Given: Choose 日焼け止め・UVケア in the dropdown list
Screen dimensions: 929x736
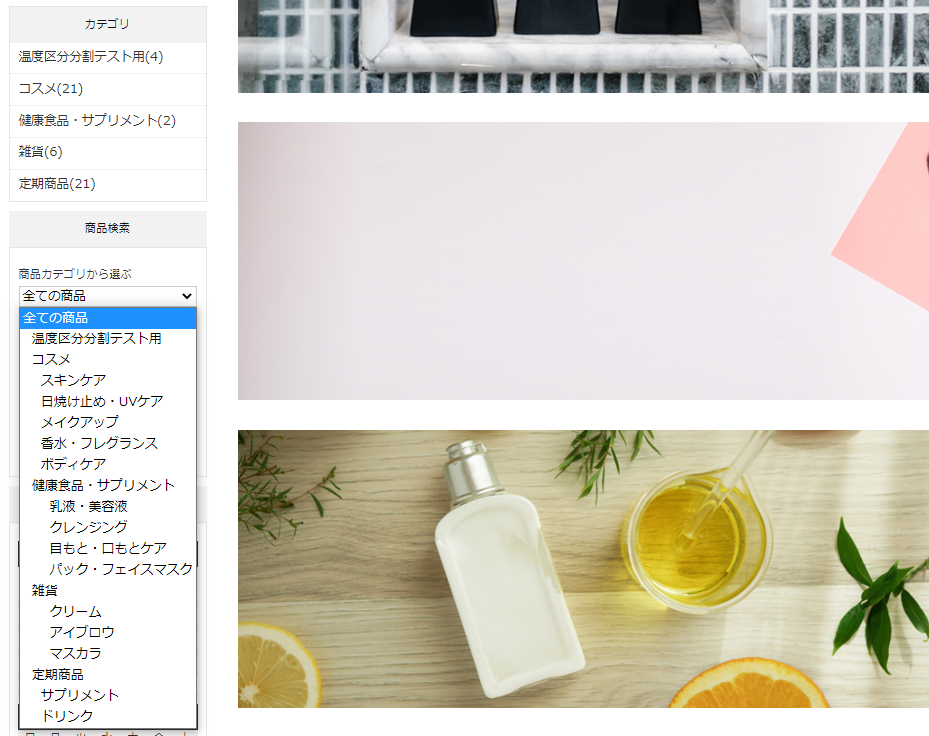Looking at the screenshot, I should (101, 401).
